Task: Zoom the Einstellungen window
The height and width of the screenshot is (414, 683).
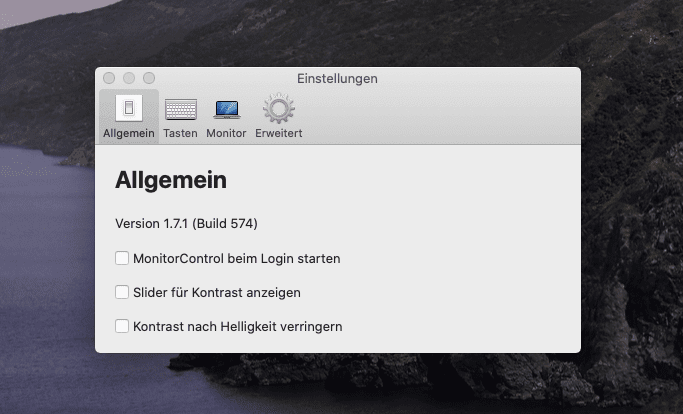Action: click(x=149, y=78)
